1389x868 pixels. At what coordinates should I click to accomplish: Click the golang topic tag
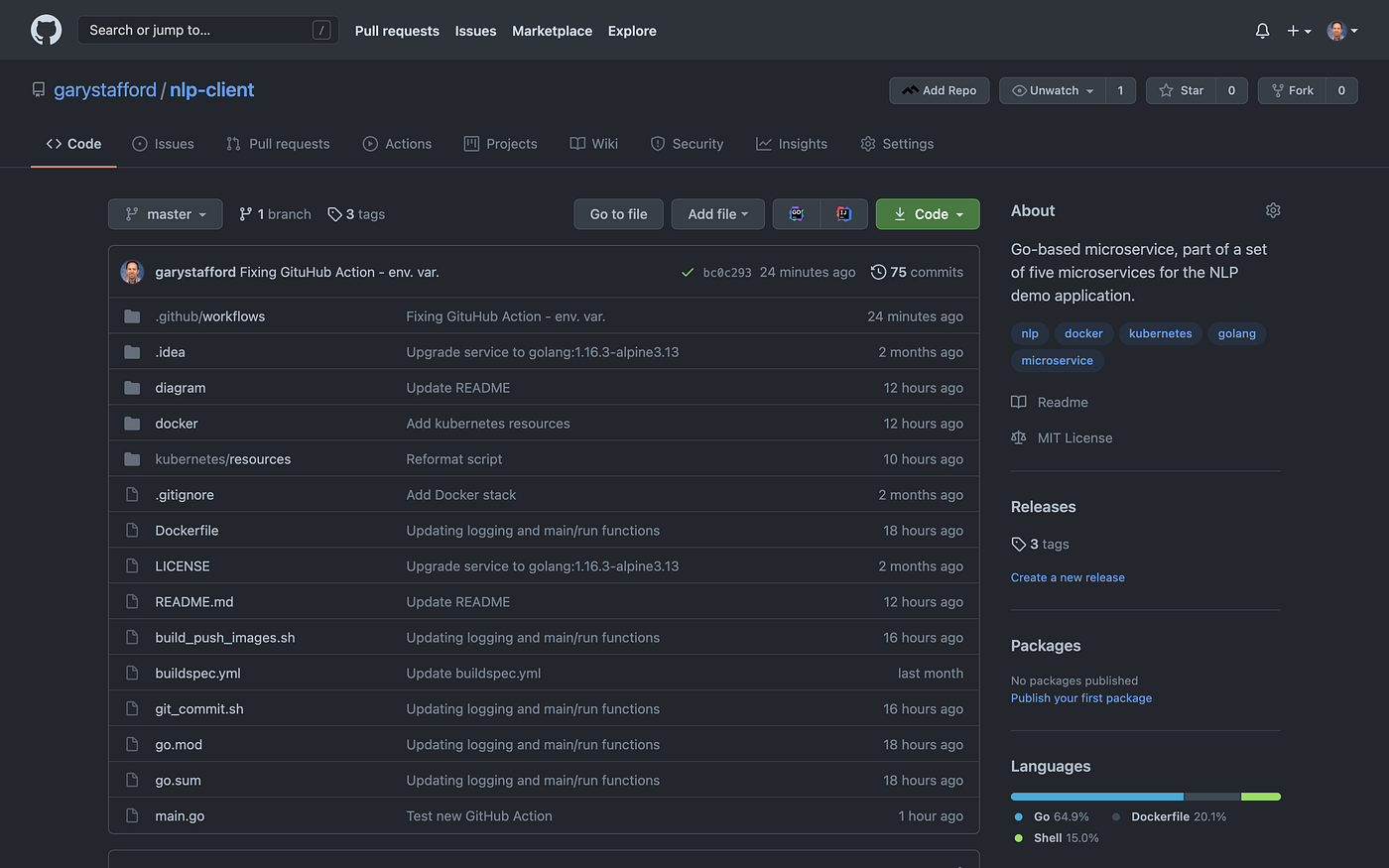[1237, 333]
